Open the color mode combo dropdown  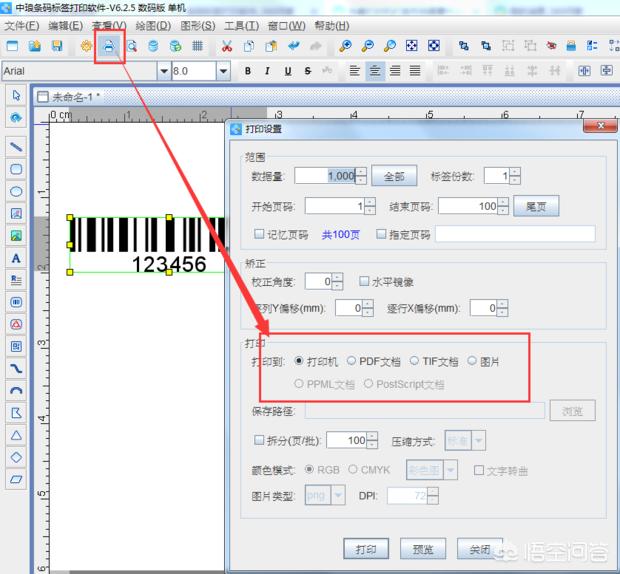pyautogui.click(x=450, y=470)
